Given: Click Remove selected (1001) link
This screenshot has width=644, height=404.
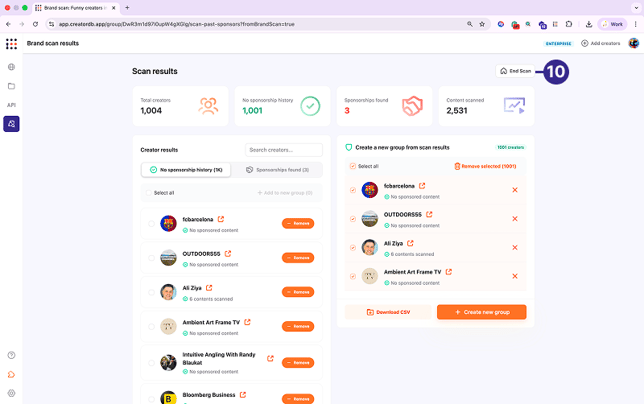Looking at the screenshot, I should 485,166.
